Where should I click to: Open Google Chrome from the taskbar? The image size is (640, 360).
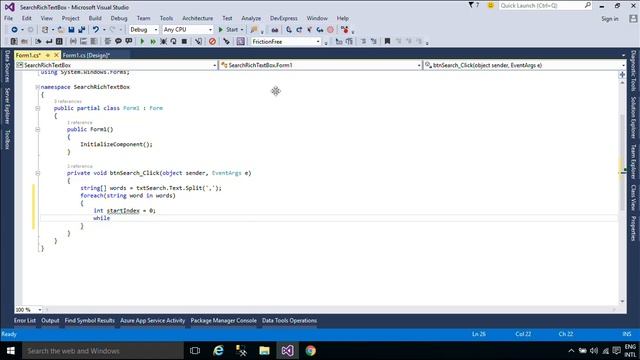point(311,351)
